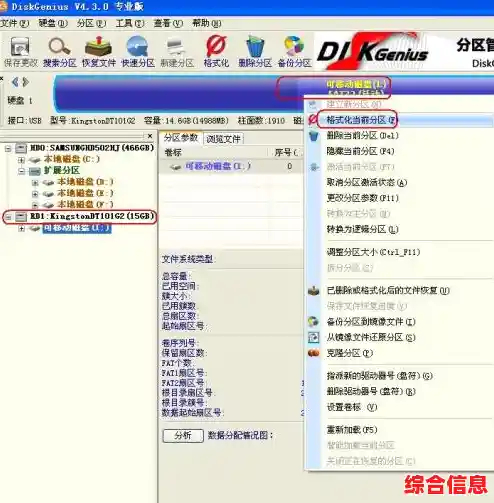Go to previous disk with left arrow
Viewport: 494px width, 503px height.
click(15, 82)
